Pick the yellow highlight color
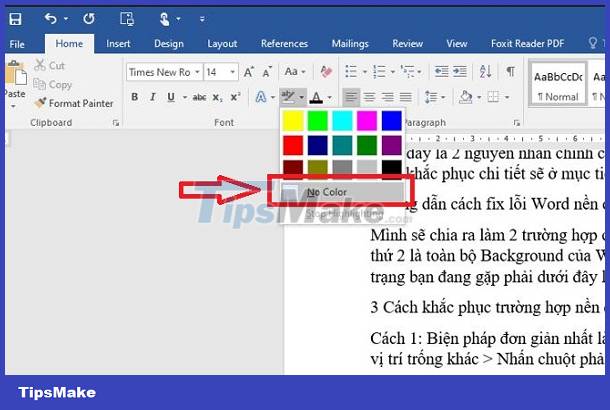Viewport: 610px width, 410px height. pyautogui.click(x=293, y=121)
